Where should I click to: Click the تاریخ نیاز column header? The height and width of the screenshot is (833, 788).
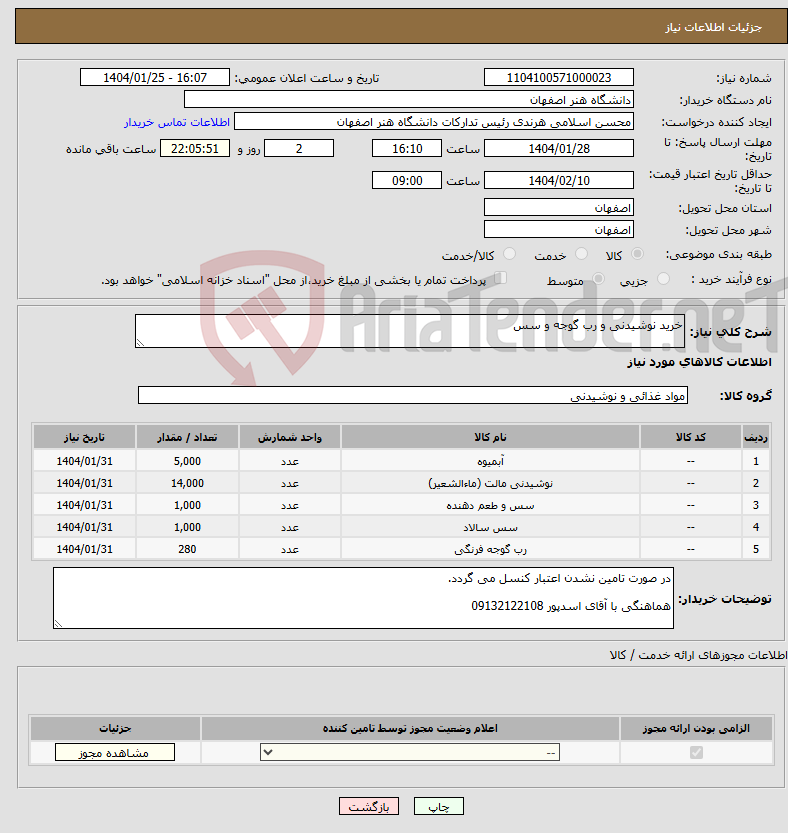pos(84,437)
